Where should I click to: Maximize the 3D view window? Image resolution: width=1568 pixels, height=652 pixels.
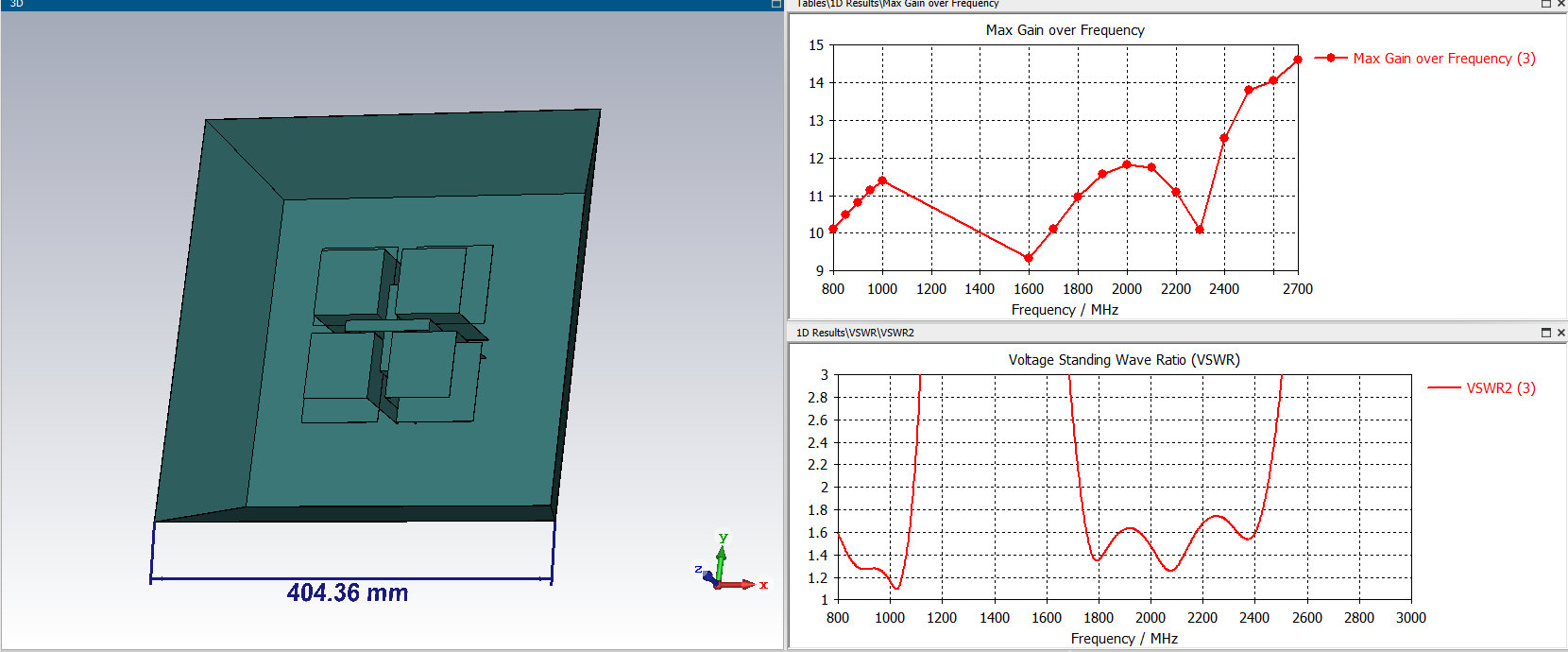click(775, 4)
